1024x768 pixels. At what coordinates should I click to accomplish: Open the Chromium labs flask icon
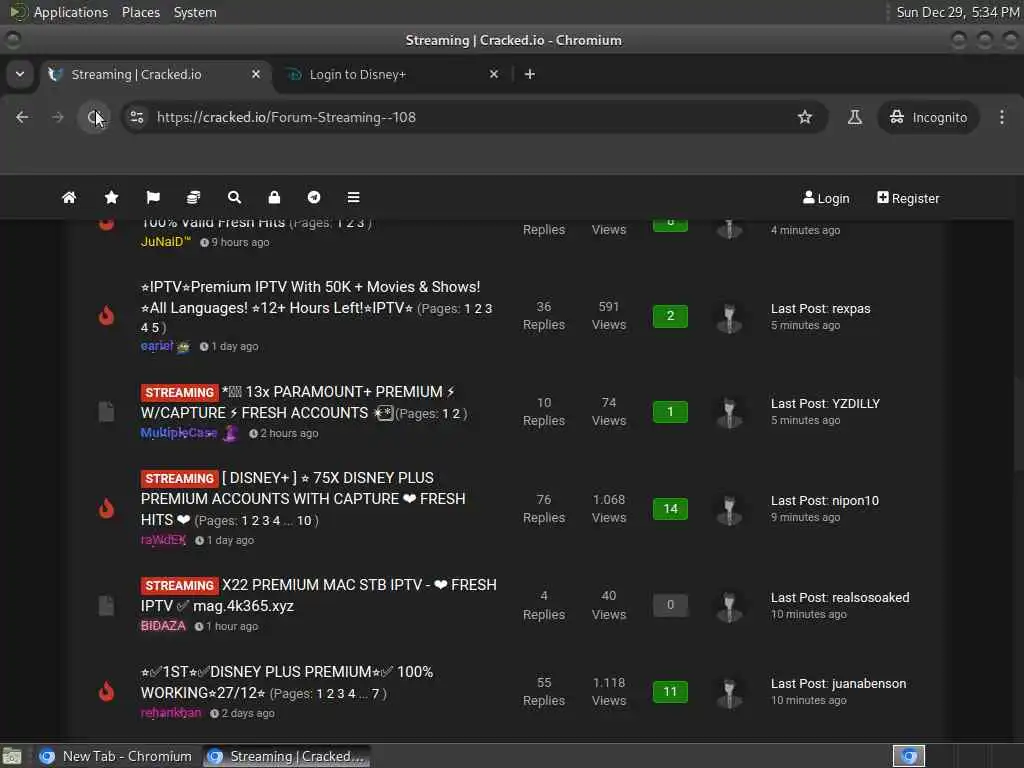(x=854, y=117)
